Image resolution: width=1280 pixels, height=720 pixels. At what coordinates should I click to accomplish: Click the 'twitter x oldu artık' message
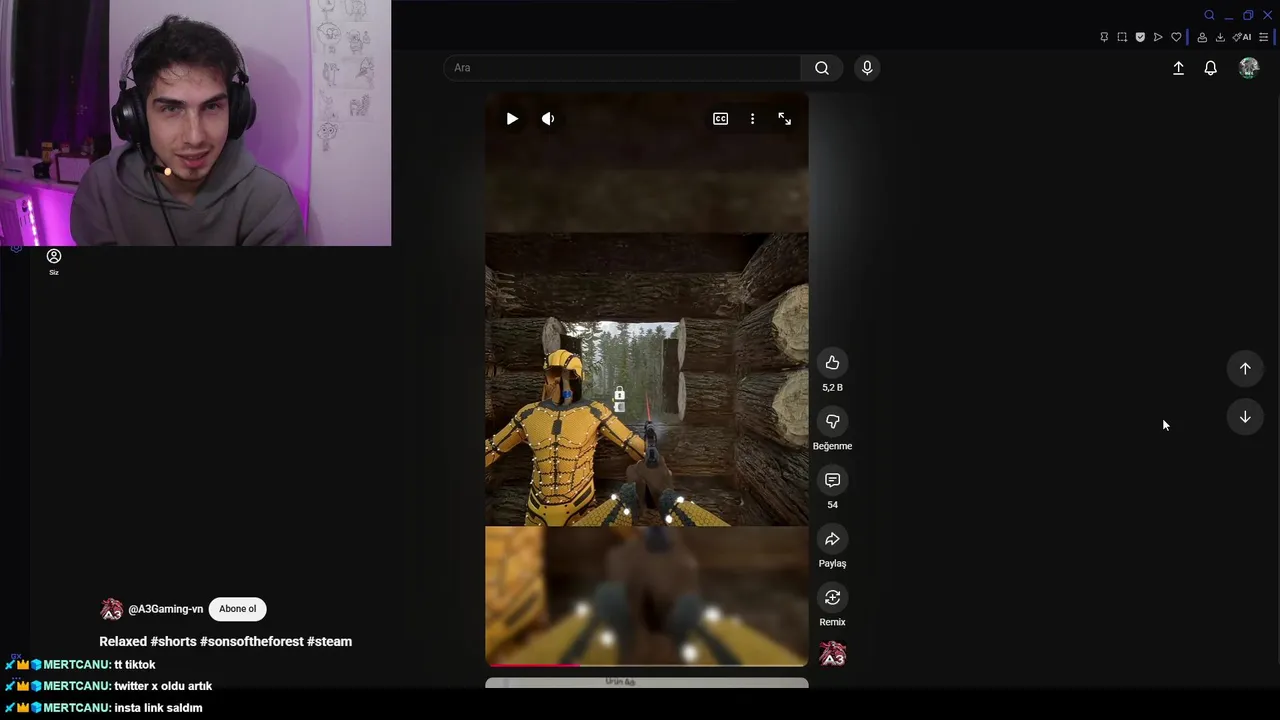tap(163, 686)
